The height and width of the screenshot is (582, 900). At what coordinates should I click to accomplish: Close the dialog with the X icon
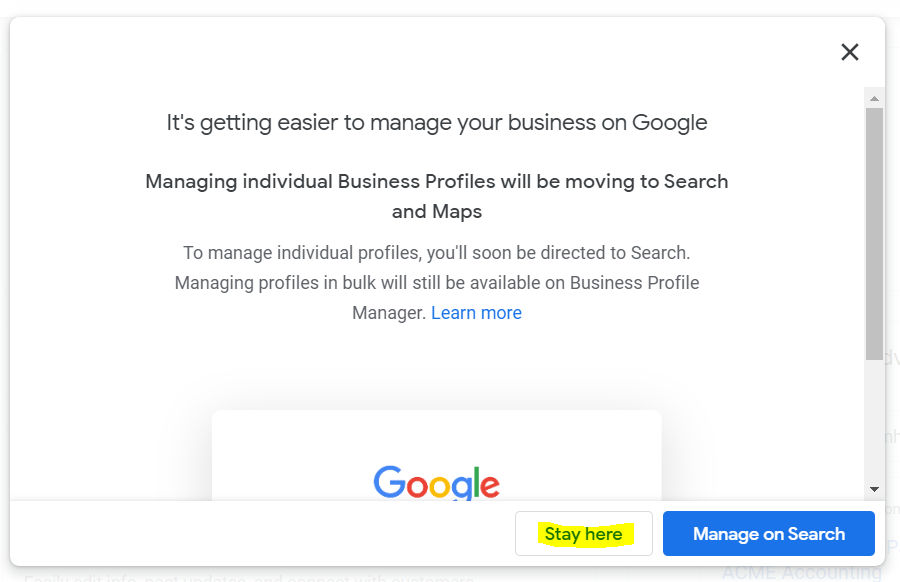(x=849, y=52)
